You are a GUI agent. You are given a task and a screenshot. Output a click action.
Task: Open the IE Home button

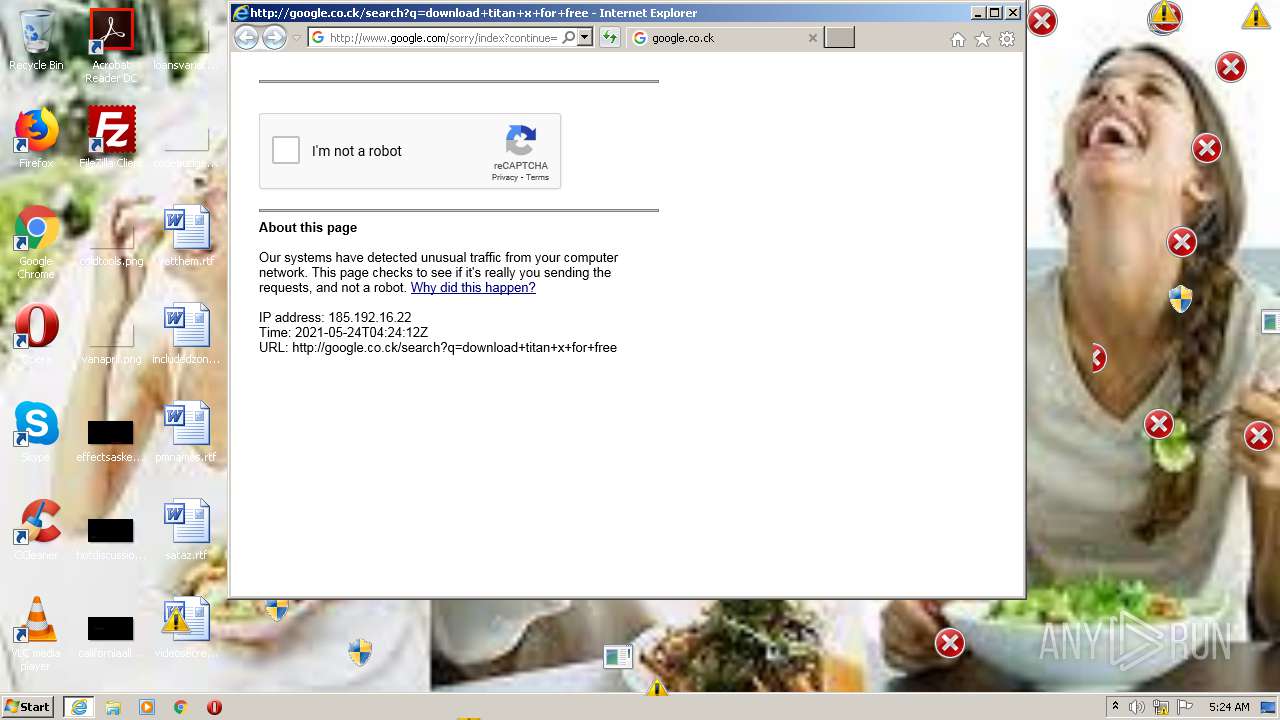tap(957, 39)
